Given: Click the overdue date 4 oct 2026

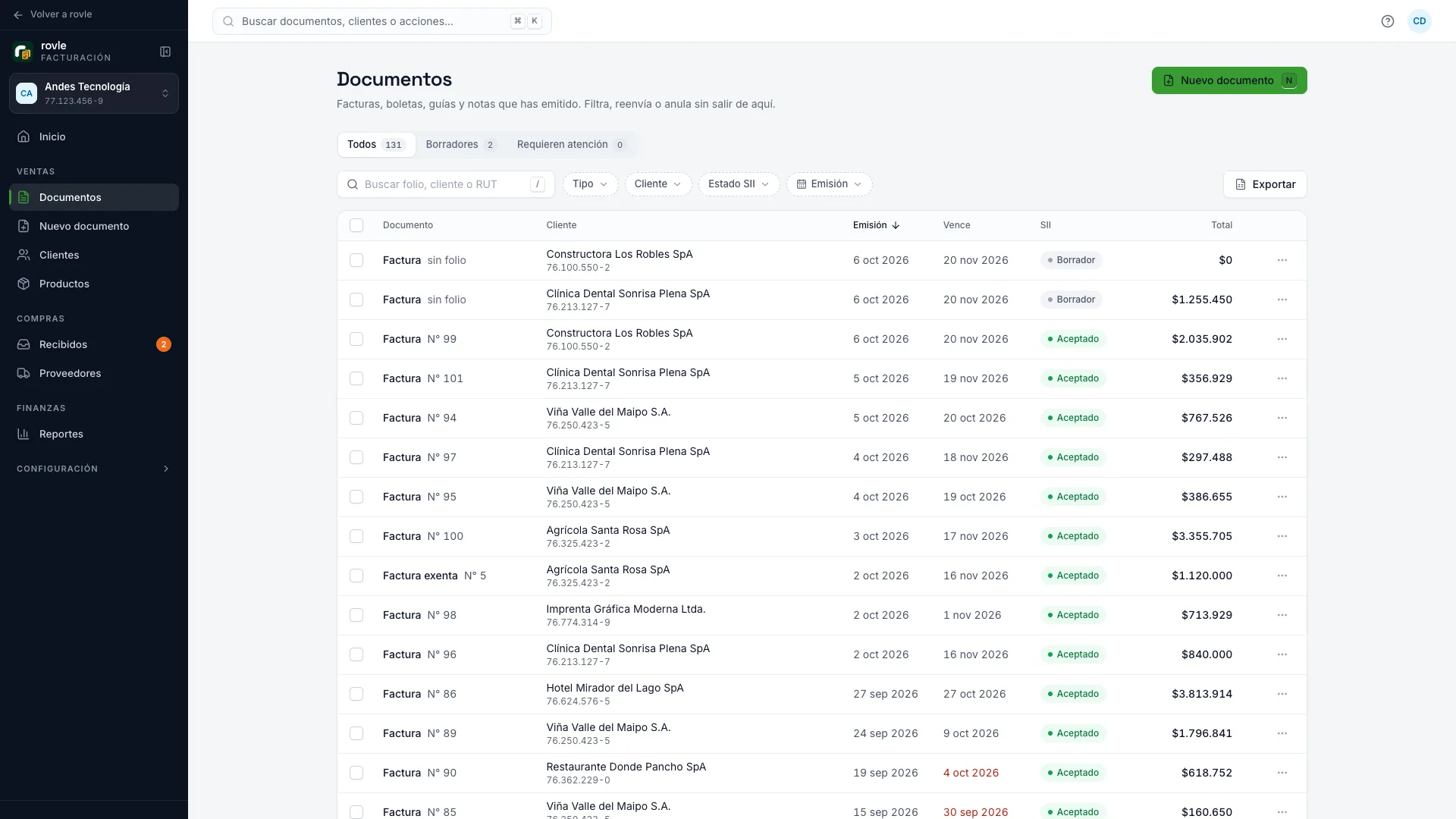Looking at the screenshot, I should click(971, 773).
